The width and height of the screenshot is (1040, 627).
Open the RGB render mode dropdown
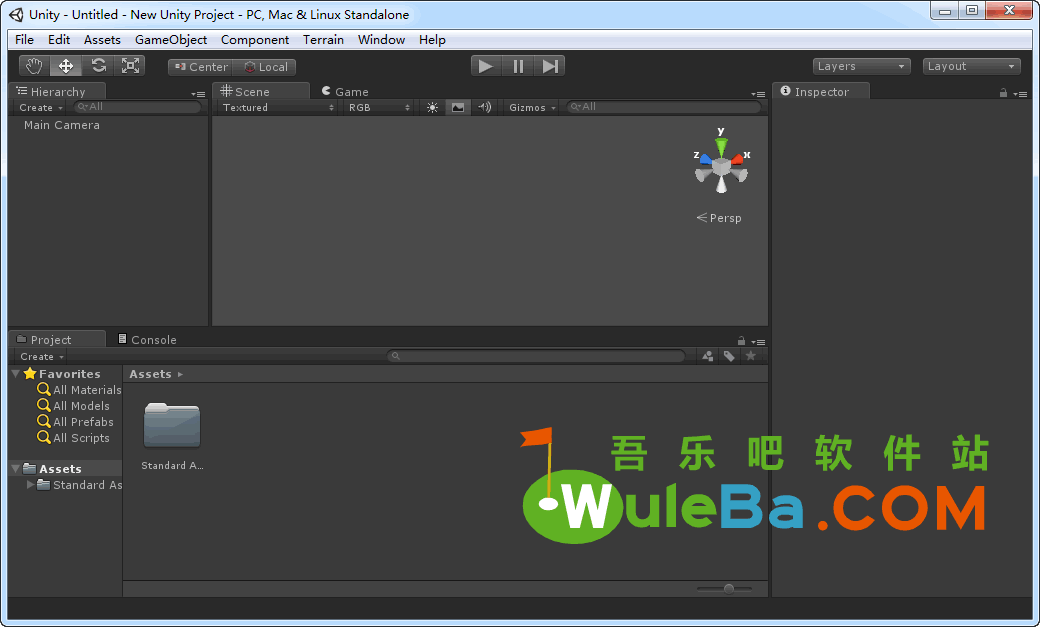(379, 107)
